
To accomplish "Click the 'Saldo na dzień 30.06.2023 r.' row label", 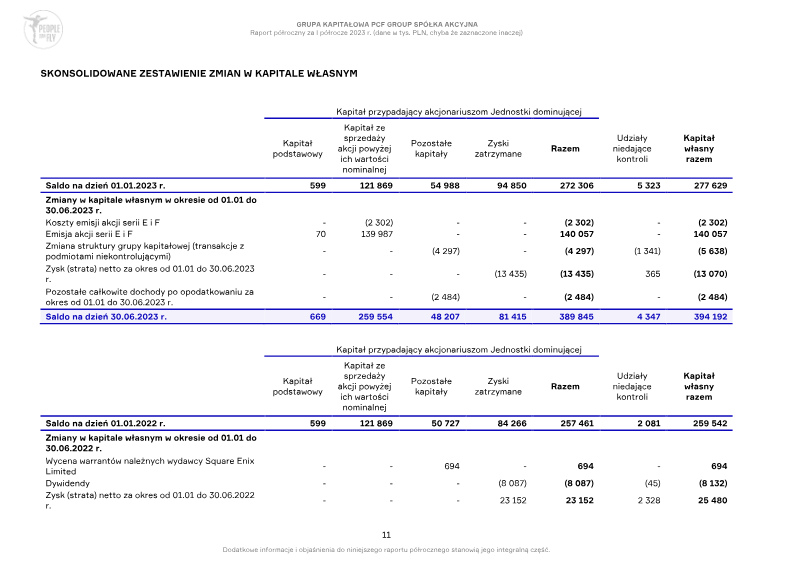I will point(105,315).
